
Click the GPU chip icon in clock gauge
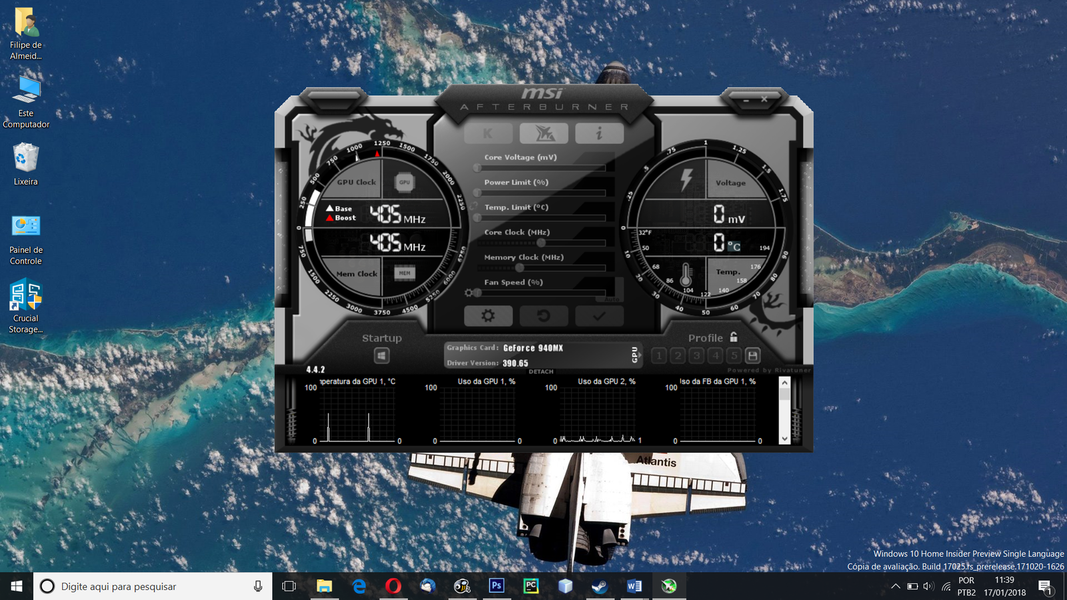405,182
